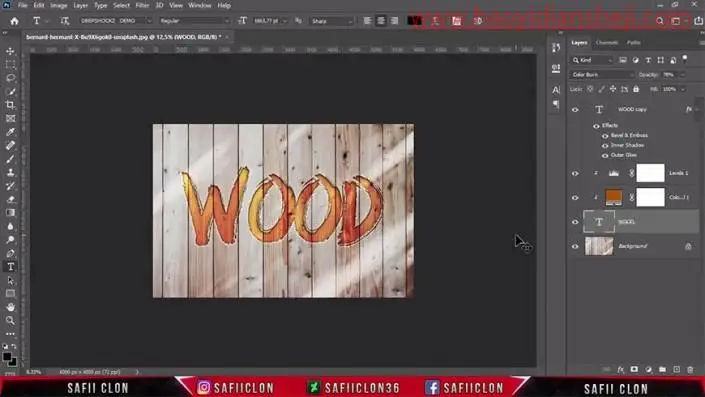Toggle visibility of WOOD copy layer
The width and height of the screenshot is (705, 397).
coord(575,110)
